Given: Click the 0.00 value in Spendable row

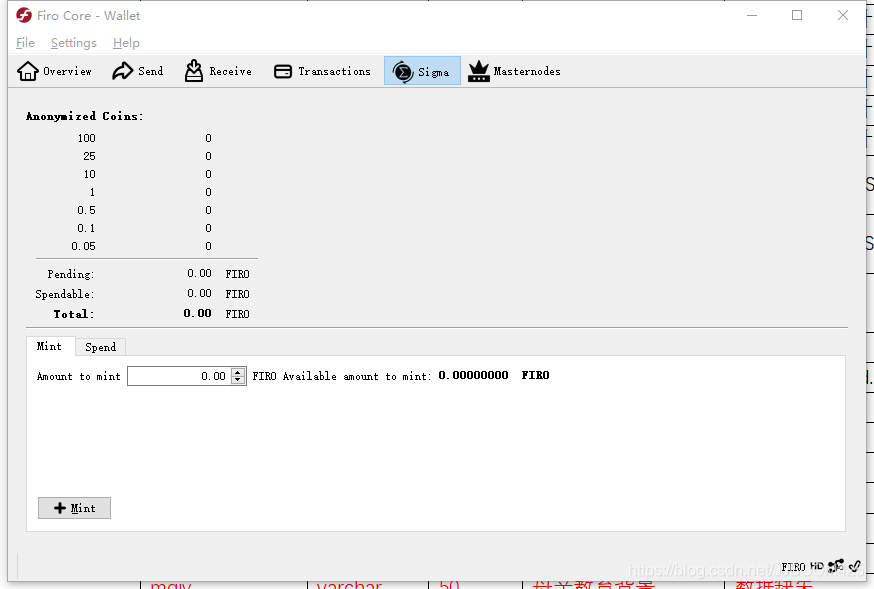Looking at the screenshot, I should tap(199, 293).
